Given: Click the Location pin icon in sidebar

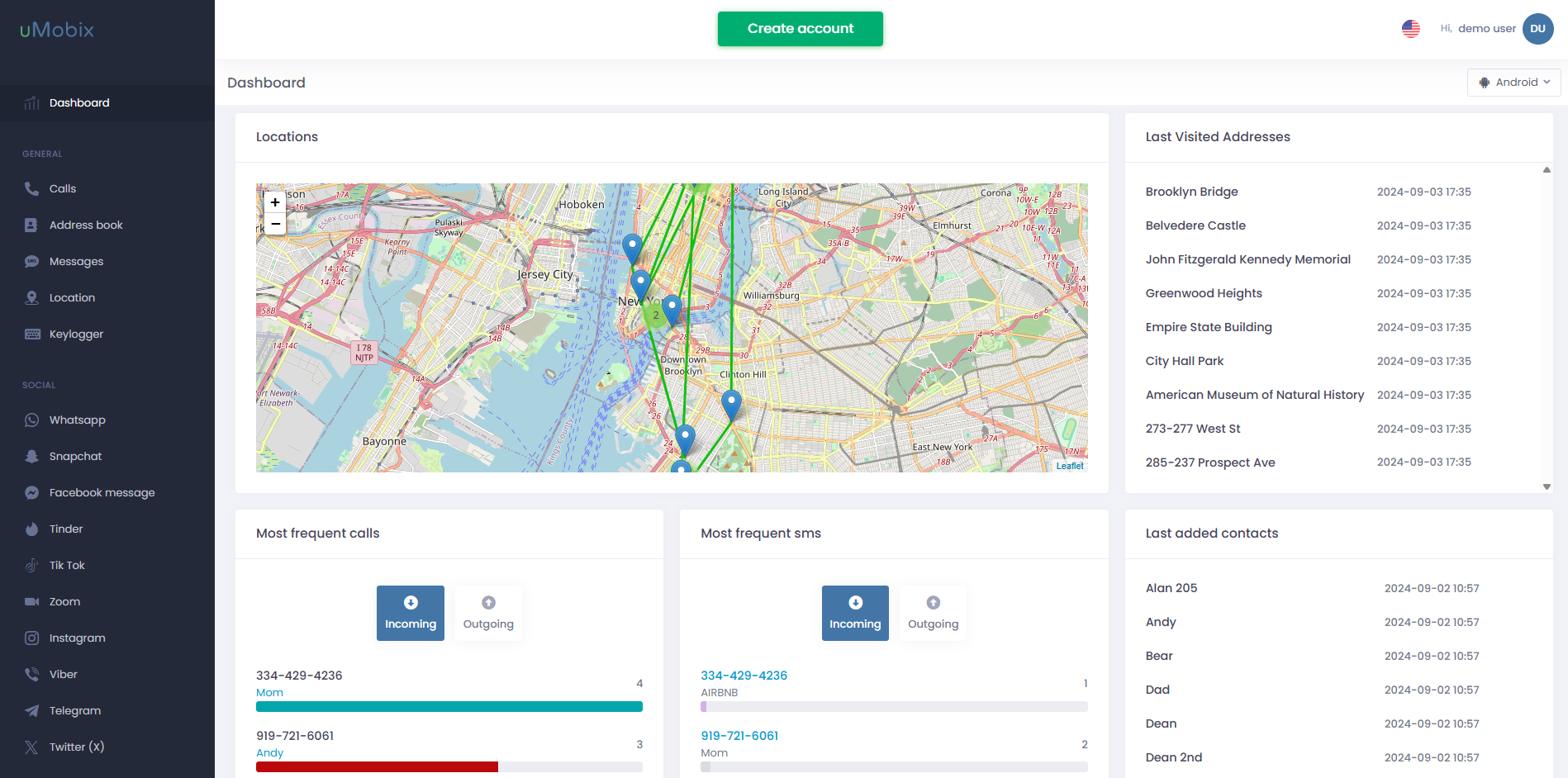Looking at the screenshot, I should 31,297.
